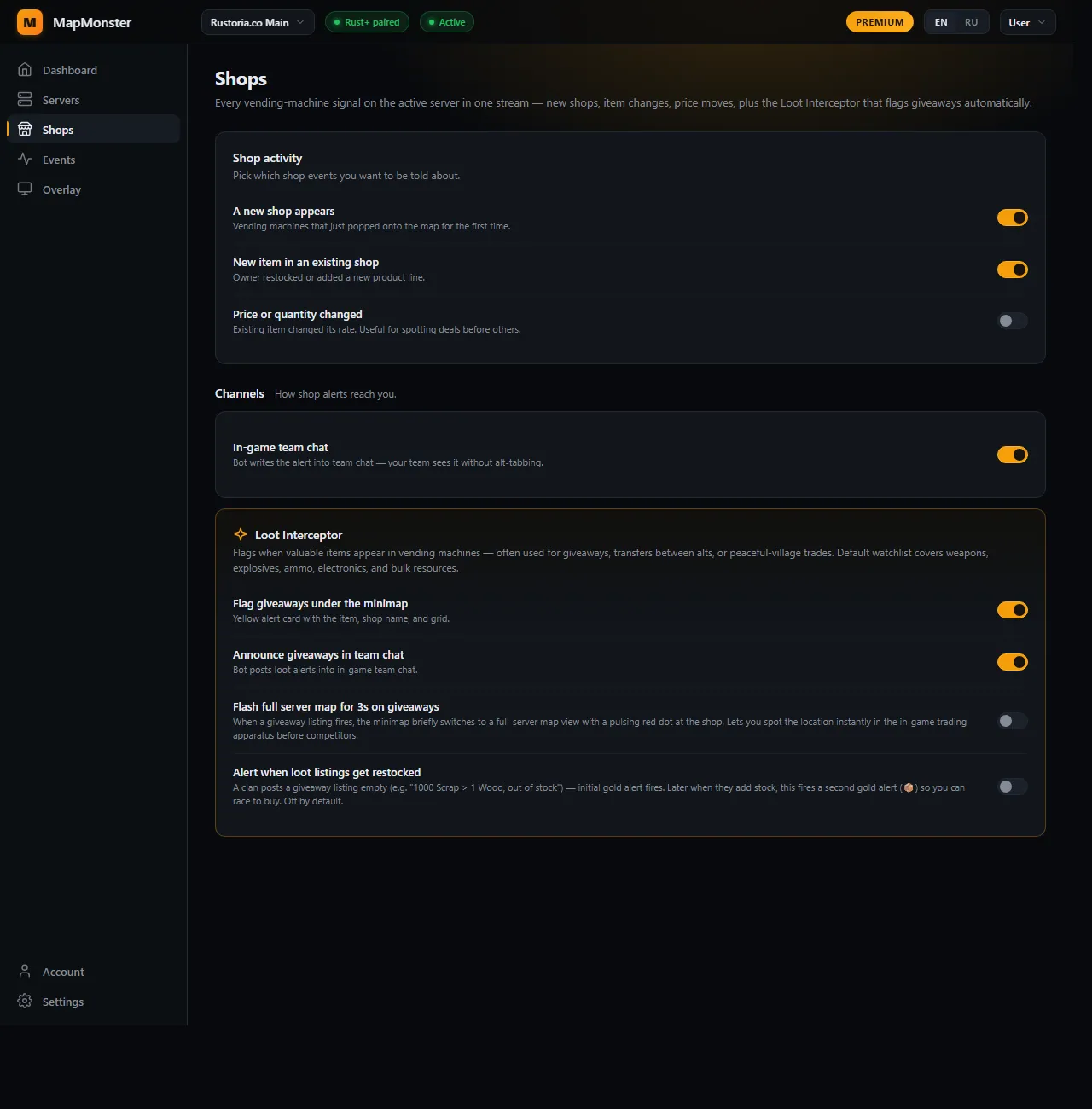Click 'Existing item changed its rate' description
This screenshot has width=1092, height=1109.
[376, 329]
